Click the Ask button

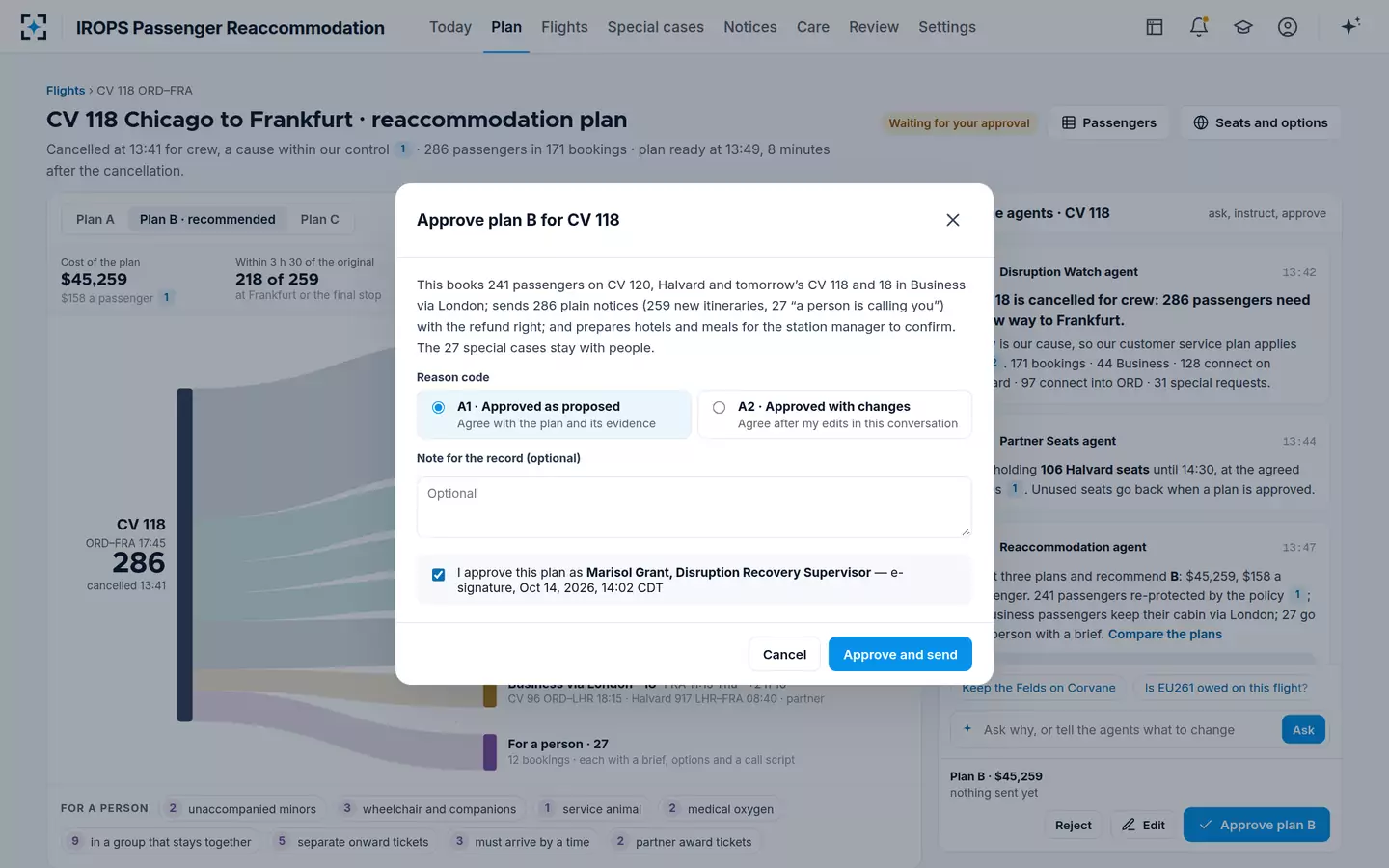click(x=1303, y=730)
